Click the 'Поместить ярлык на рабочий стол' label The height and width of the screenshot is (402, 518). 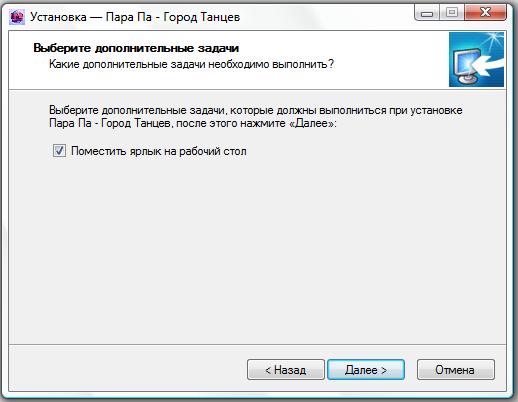click(159, 151)
